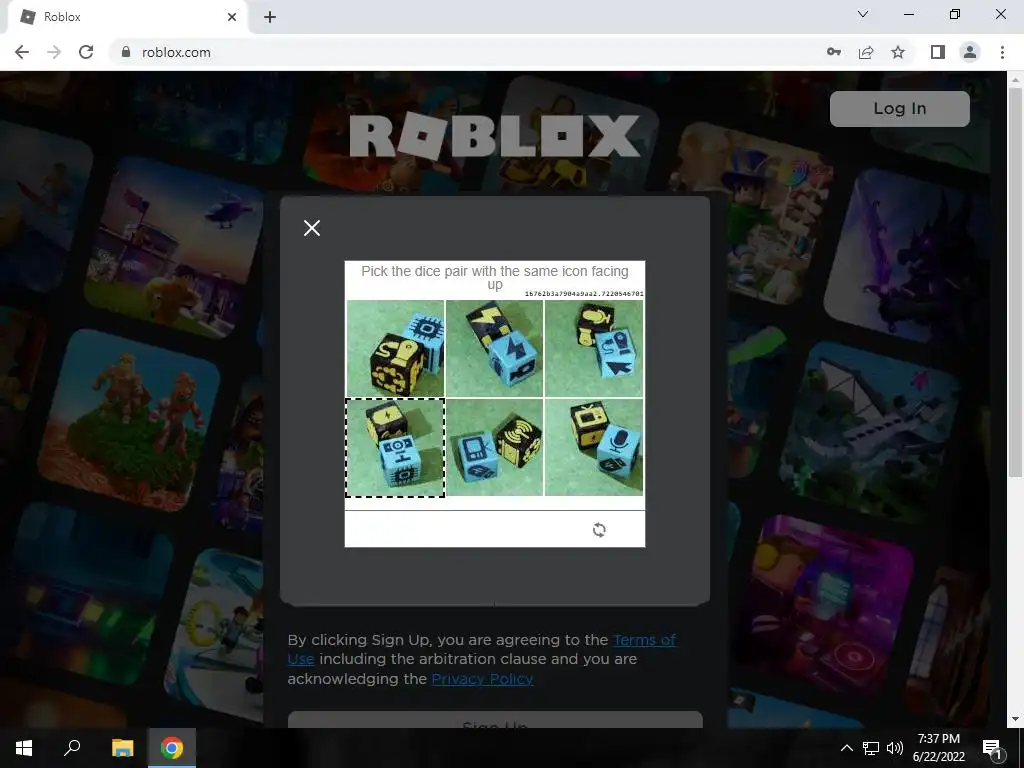The height and width of the screenshot is (768, 1024).
Task: Open the Chrome profile avatar menu
Action: [970, 52]
